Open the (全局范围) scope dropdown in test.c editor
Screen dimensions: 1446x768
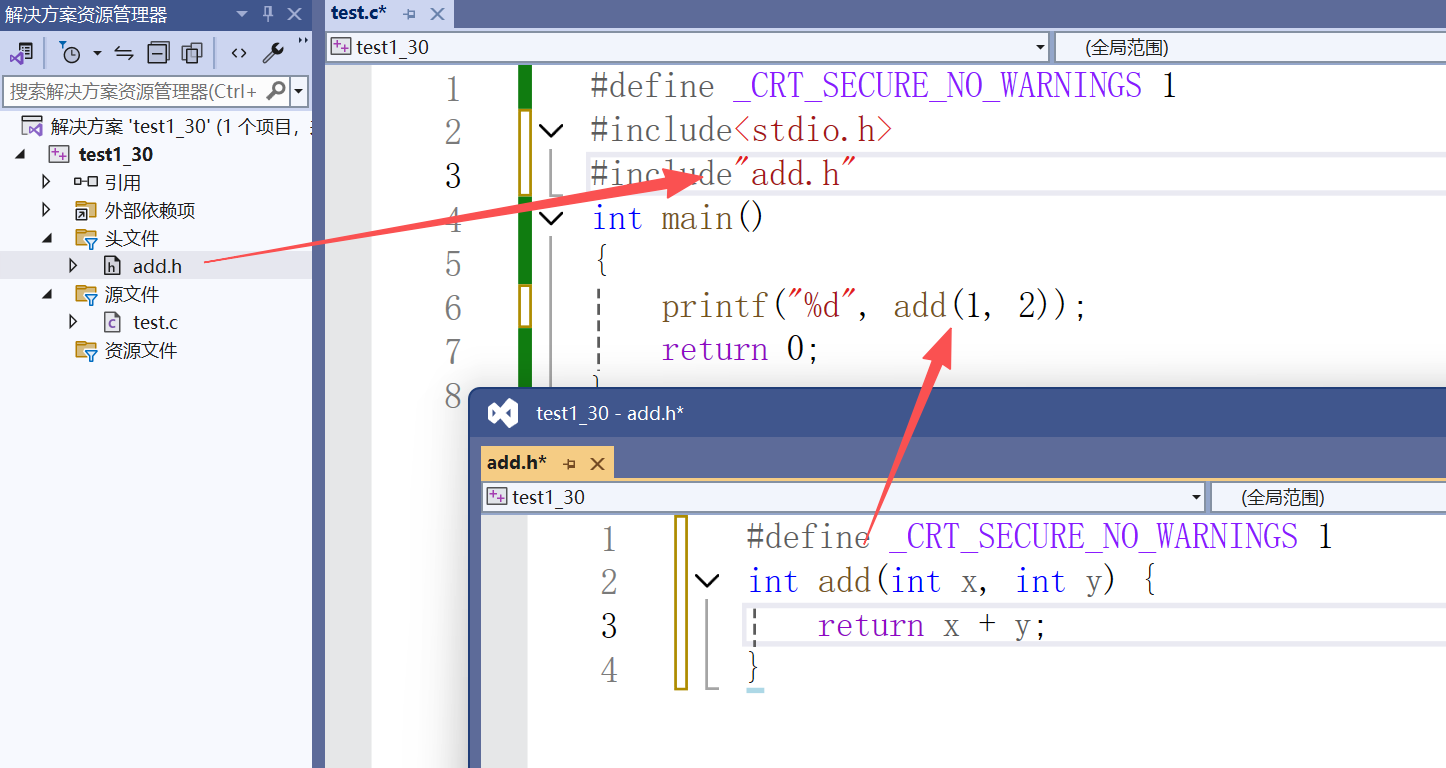1250,47
